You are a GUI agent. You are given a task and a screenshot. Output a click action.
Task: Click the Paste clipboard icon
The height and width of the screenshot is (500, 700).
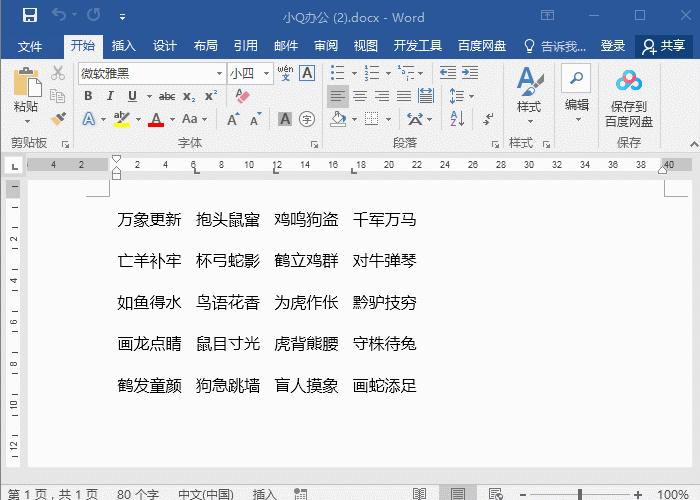[26, 83]
